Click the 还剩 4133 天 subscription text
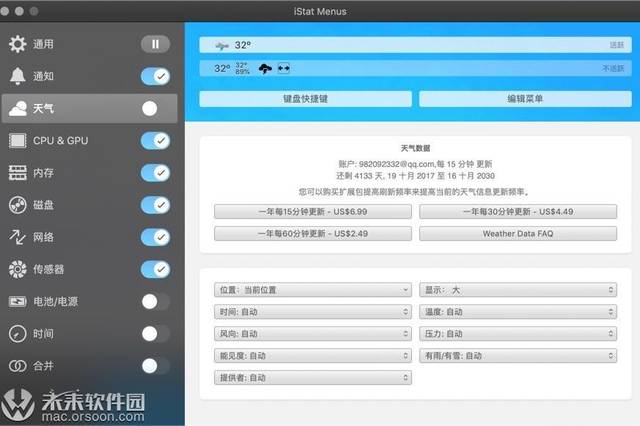640x426 pixels. pyautogui.click(x=416, y=176)
